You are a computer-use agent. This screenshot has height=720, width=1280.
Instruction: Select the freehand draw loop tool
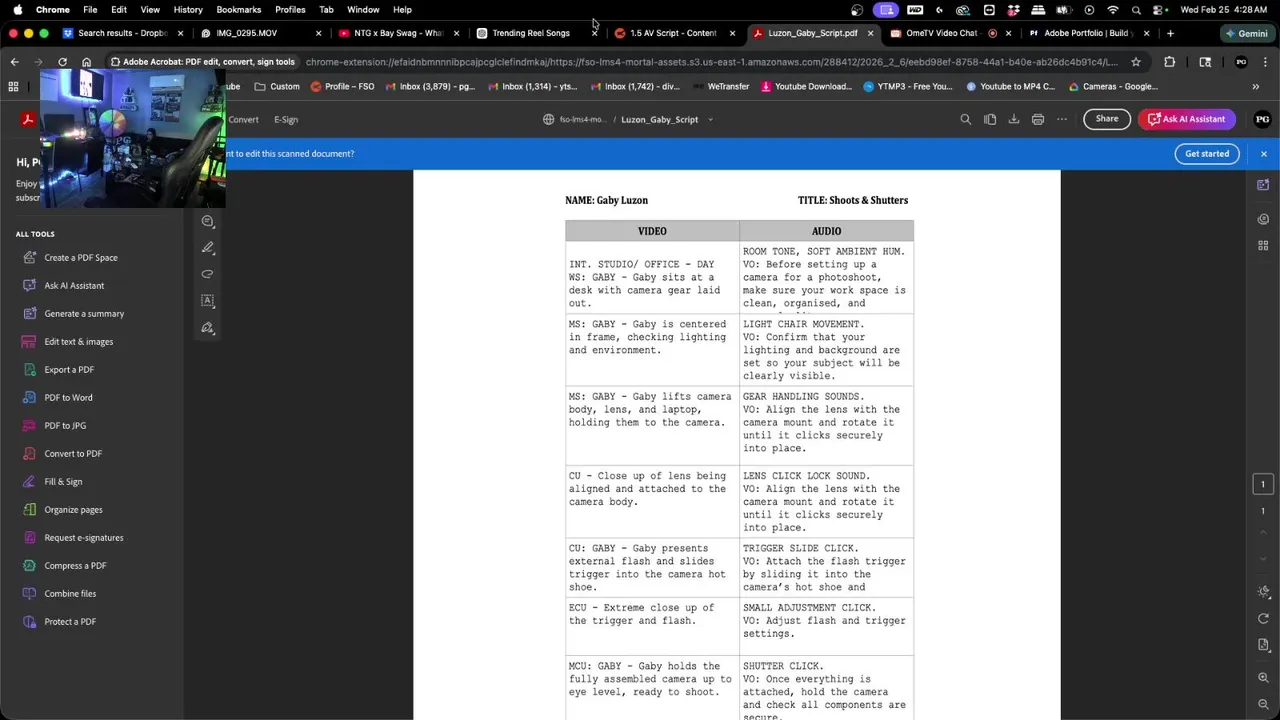click(208, 274)
